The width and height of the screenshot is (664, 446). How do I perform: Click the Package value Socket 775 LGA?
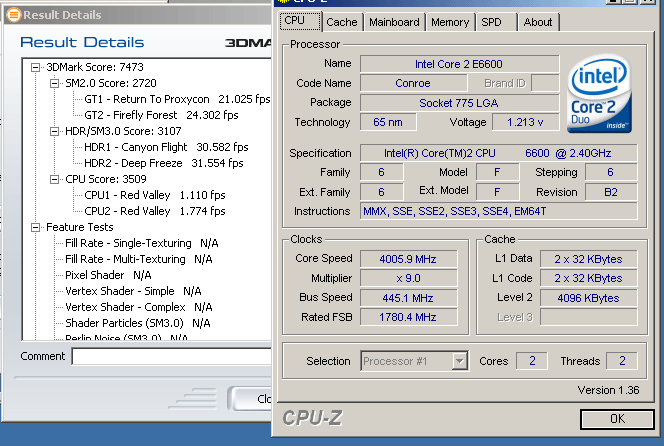(x=459, y=103)
